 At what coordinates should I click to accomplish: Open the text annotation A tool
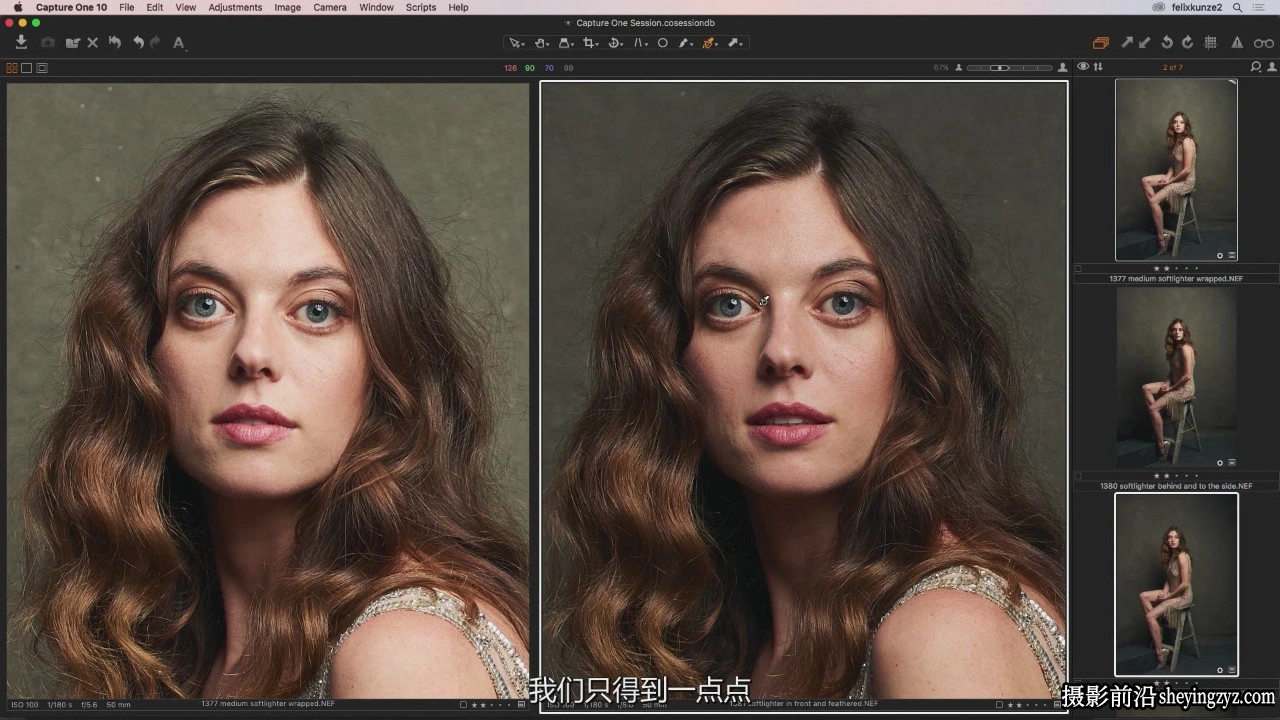click(179, 43)
